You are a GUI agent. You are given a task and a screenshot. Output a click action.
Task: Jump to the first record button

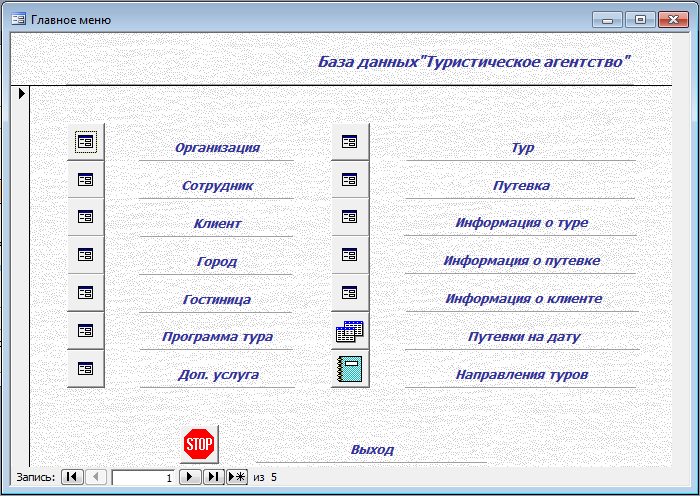(72, 477)
